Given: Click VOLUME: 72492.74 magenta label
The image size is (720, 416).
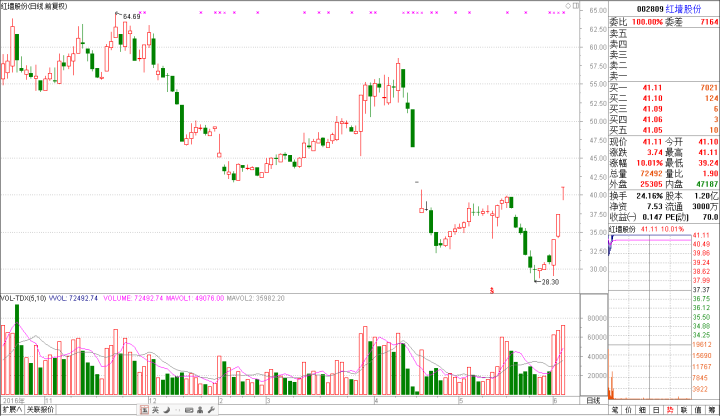Looking at the screenshot, I should 133,298.
